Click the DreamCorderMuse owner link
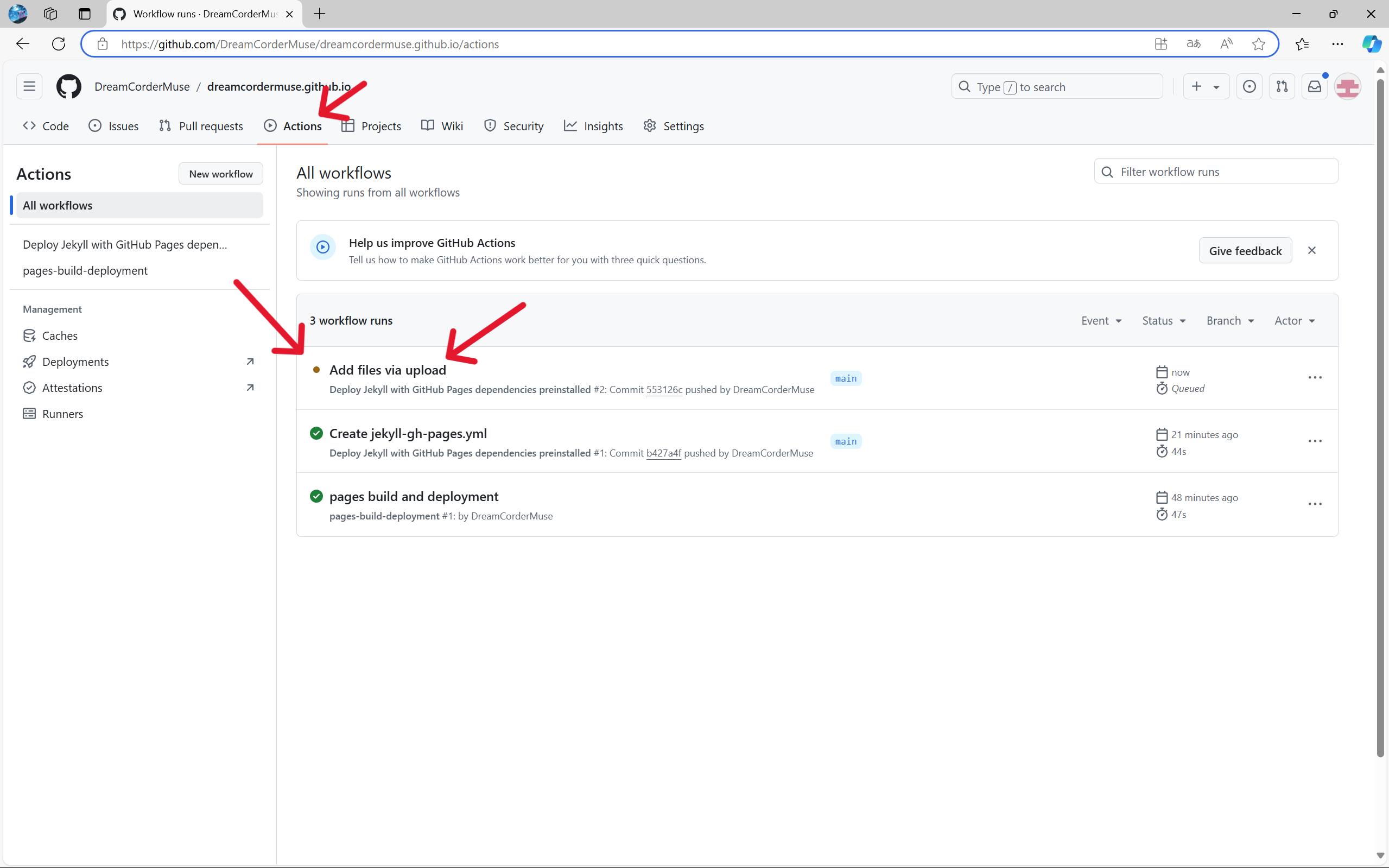This screenshot has width=1389, height=868. click(x=142, y=87)
